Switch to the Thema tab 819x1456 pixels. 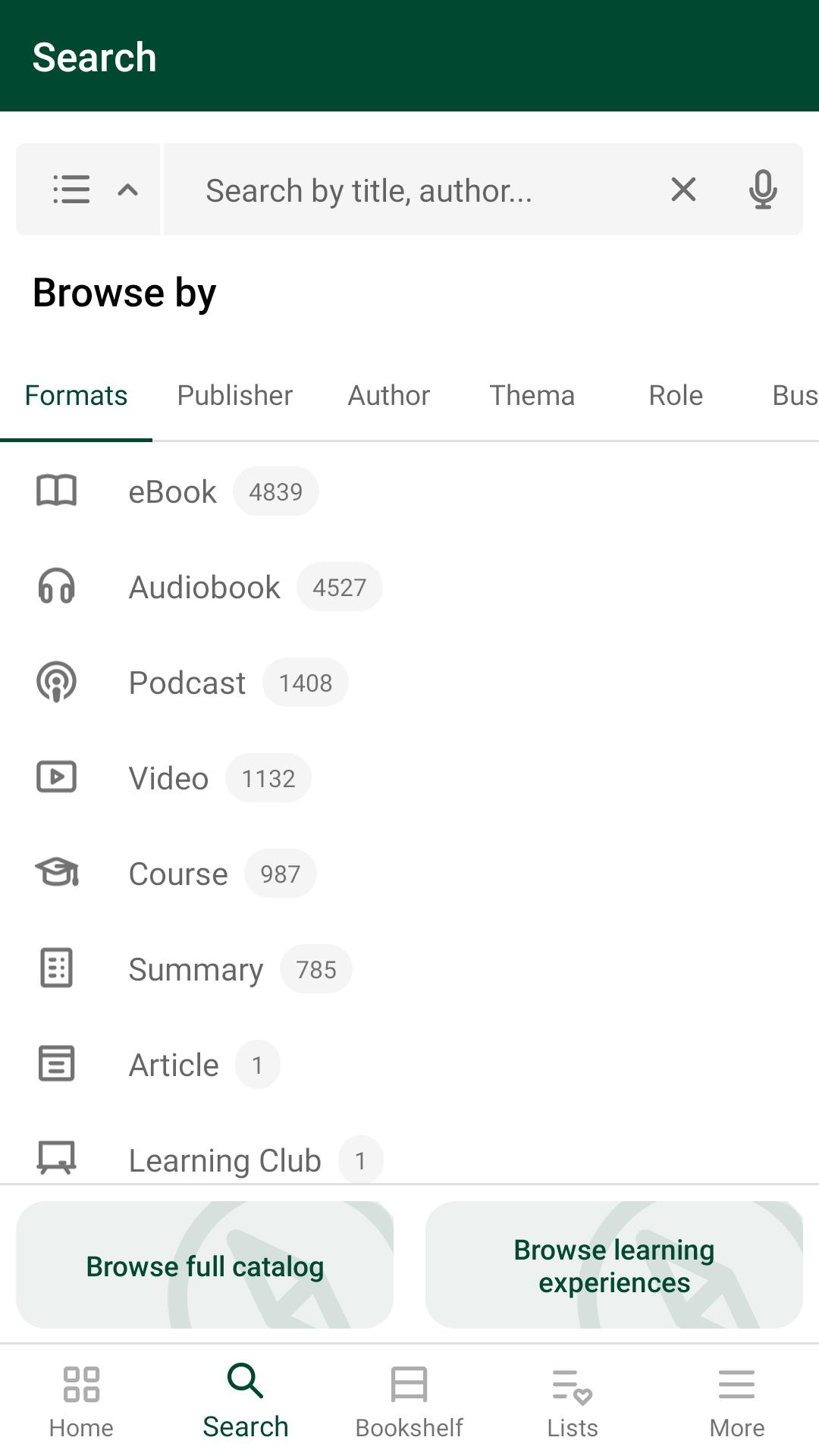[532, 395]
